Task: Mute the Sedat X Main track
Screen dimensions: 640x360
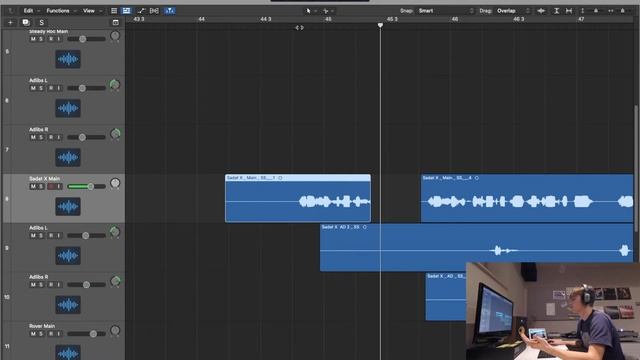Action: click(33, 187)
